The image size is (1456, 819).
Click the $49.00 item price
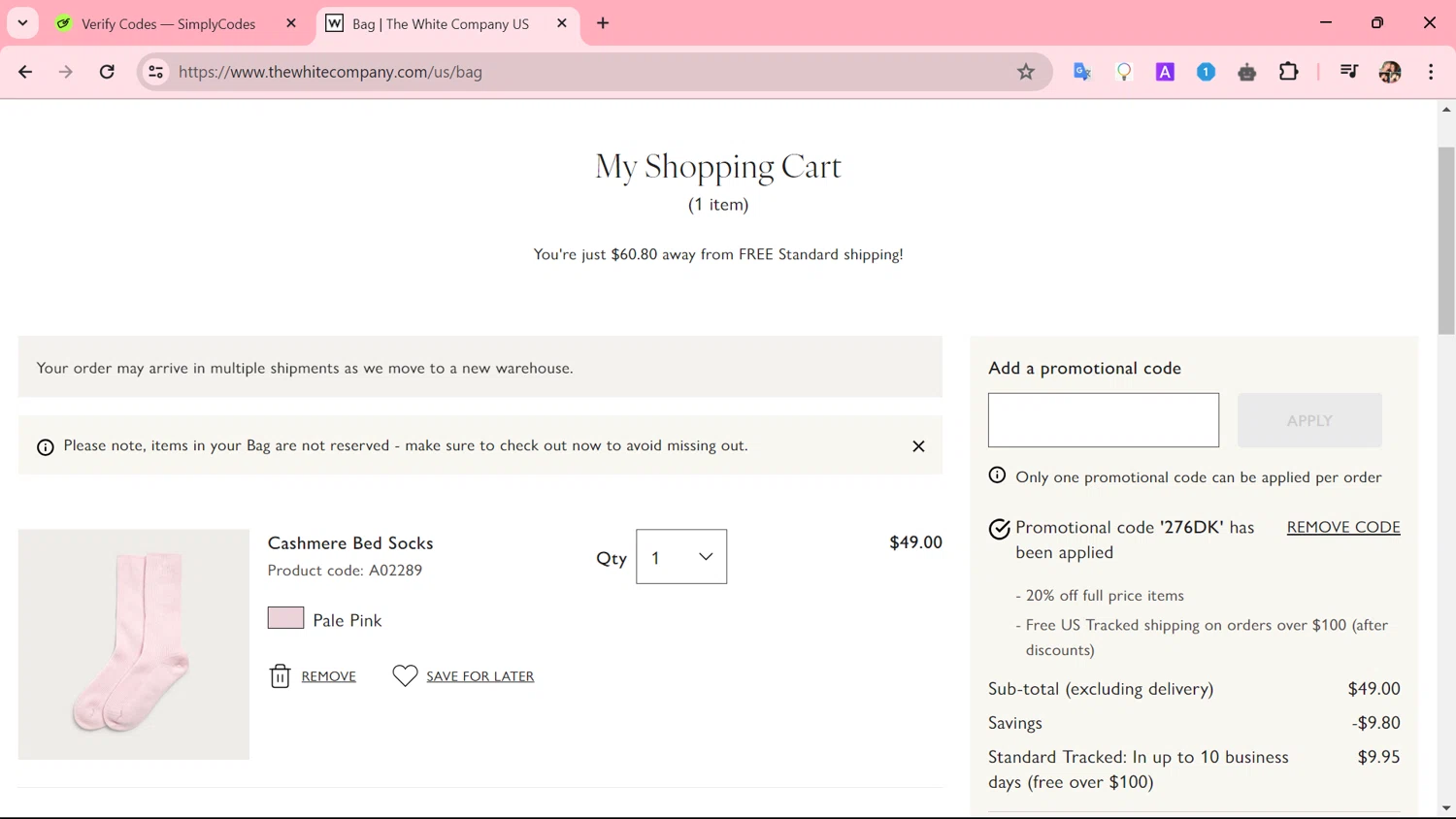[915, 542]
